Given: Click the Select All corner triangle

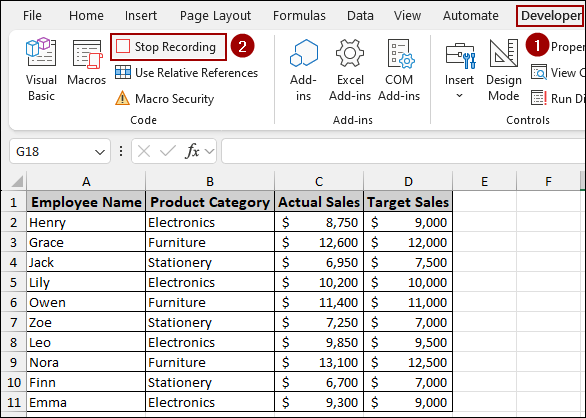Looking at the screenshot, I should [x=17, y=181].
